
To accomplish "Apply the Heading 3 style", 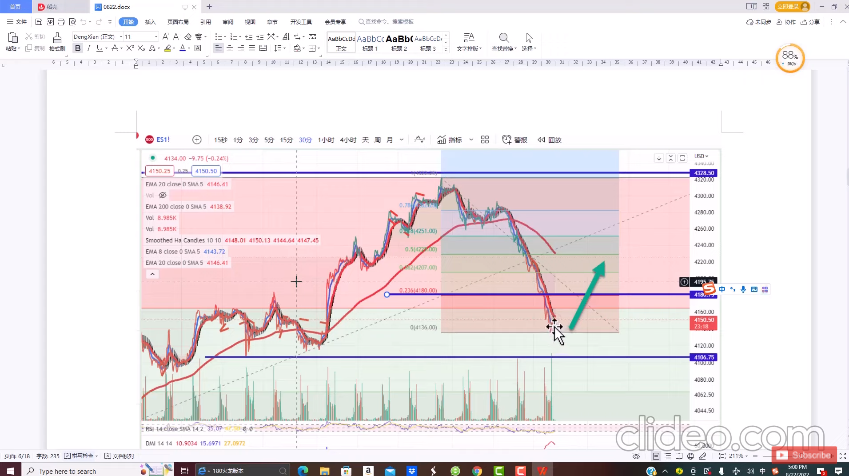I will coord(428,42).
